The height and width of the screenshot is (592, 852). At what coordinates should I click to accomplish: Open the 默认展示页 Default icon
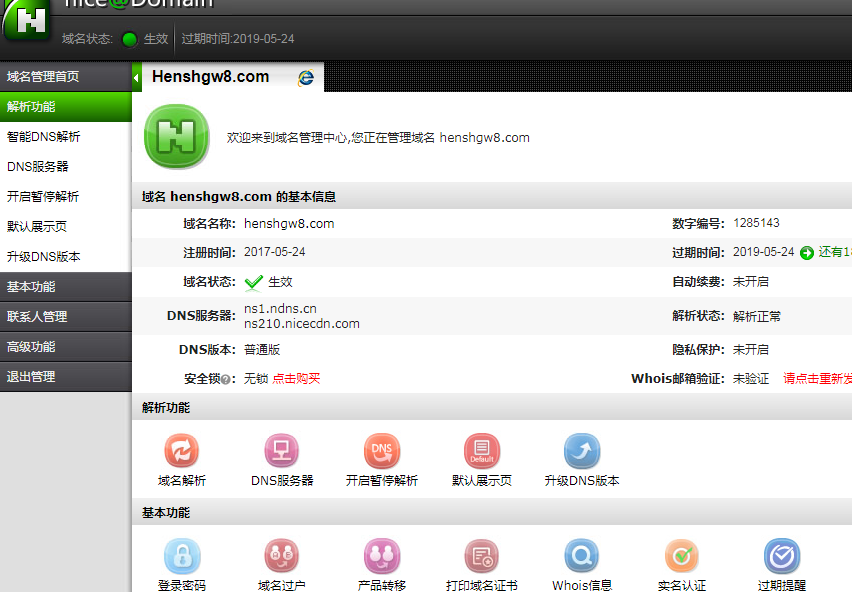[x=481, y=451]
